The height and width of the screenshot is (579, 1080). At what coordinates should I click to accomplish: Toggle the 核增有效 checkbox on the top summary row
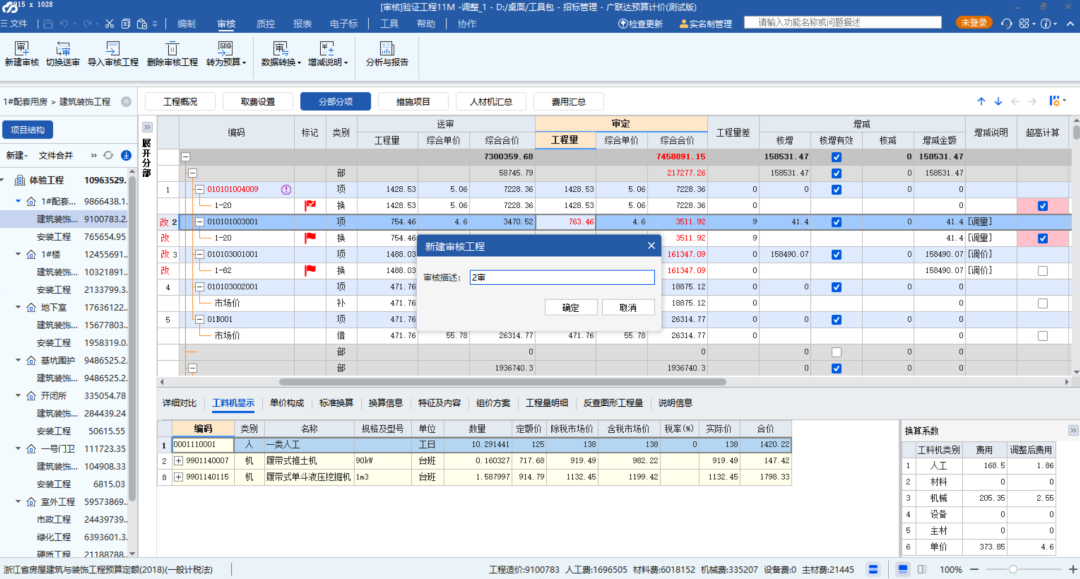click(x=836, y=157)
